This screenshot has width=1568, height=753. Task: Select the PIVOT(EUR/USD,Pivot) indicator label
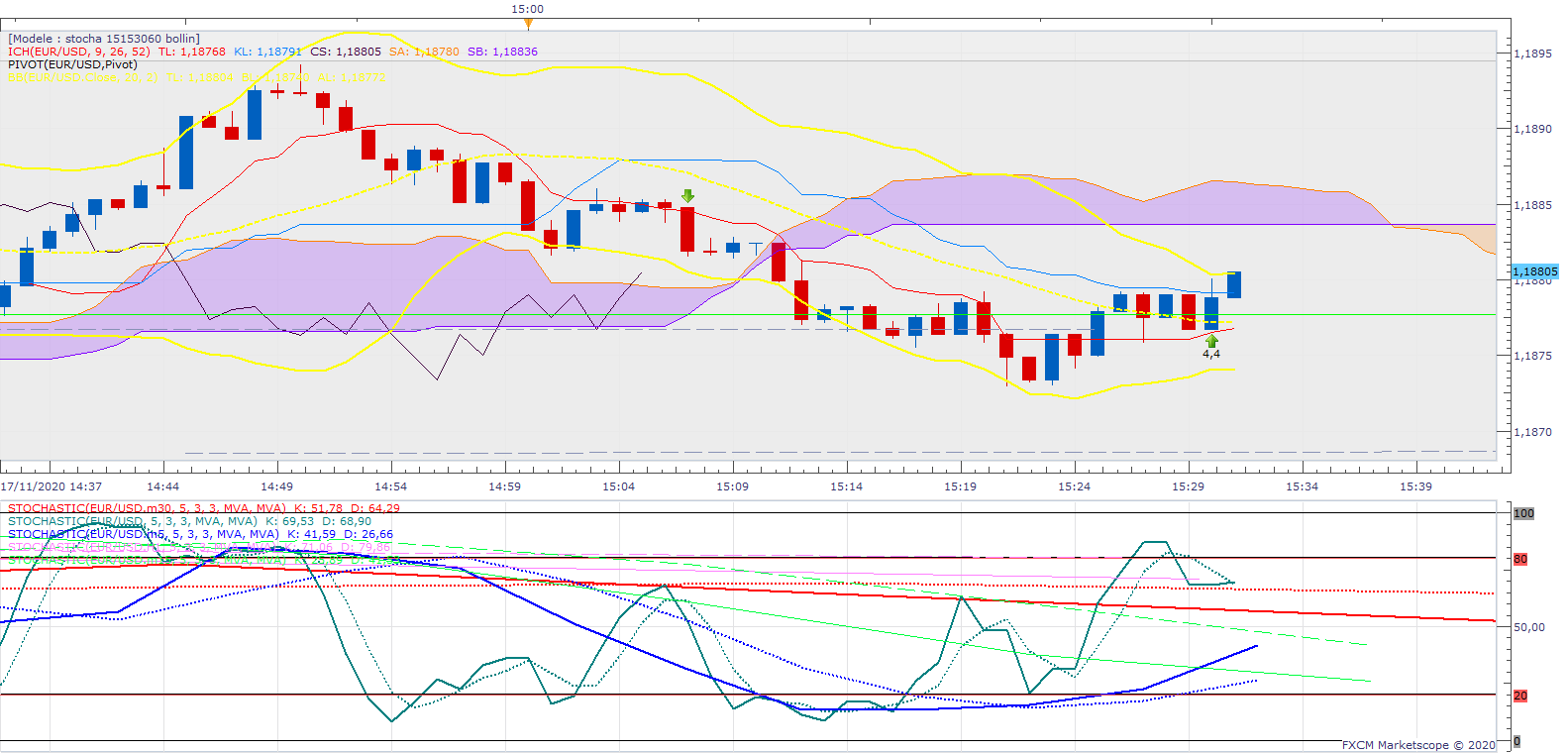click(72, 64)
